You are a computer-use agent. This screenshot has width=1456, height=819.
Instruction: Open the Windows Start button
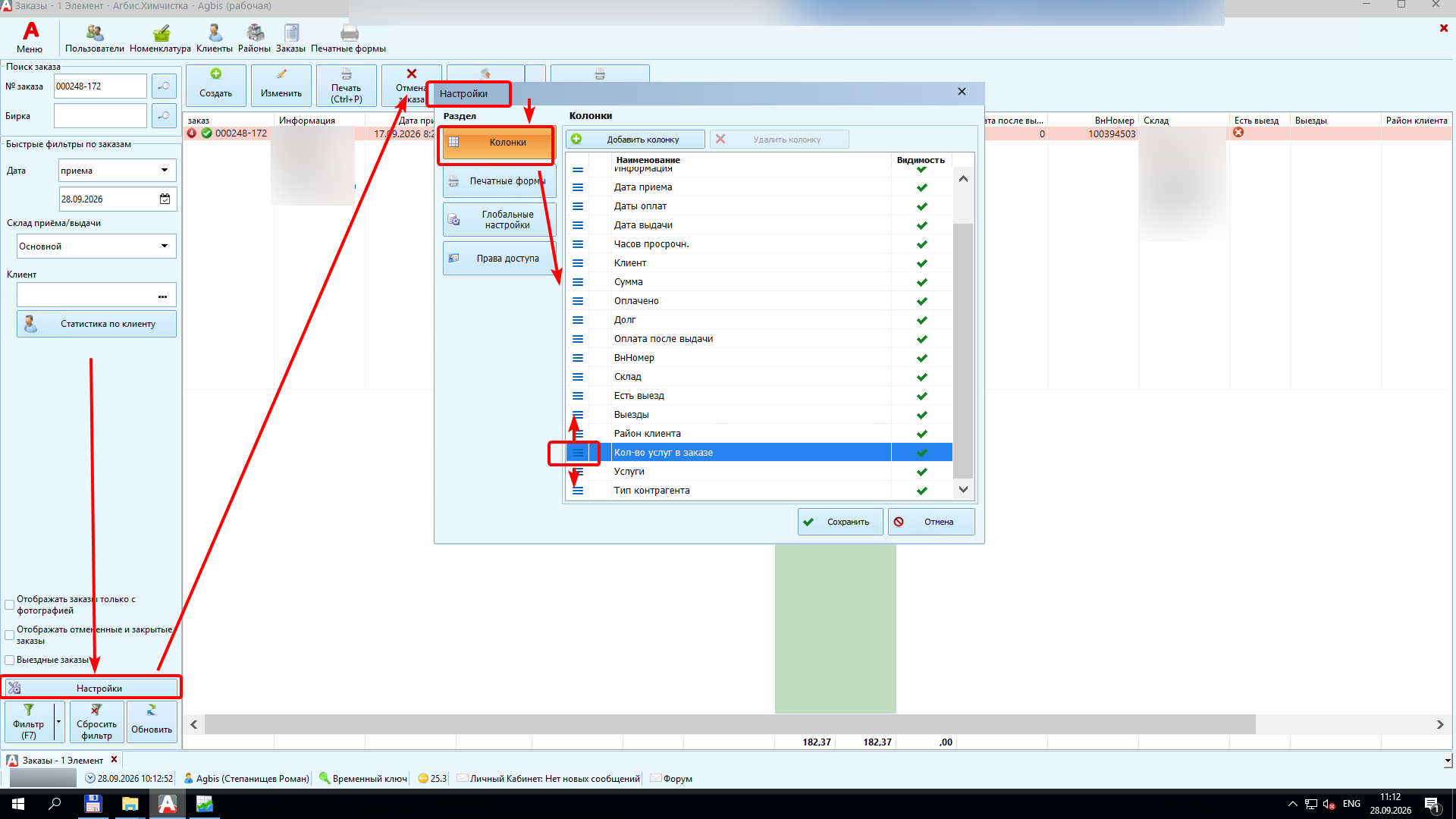18,804
